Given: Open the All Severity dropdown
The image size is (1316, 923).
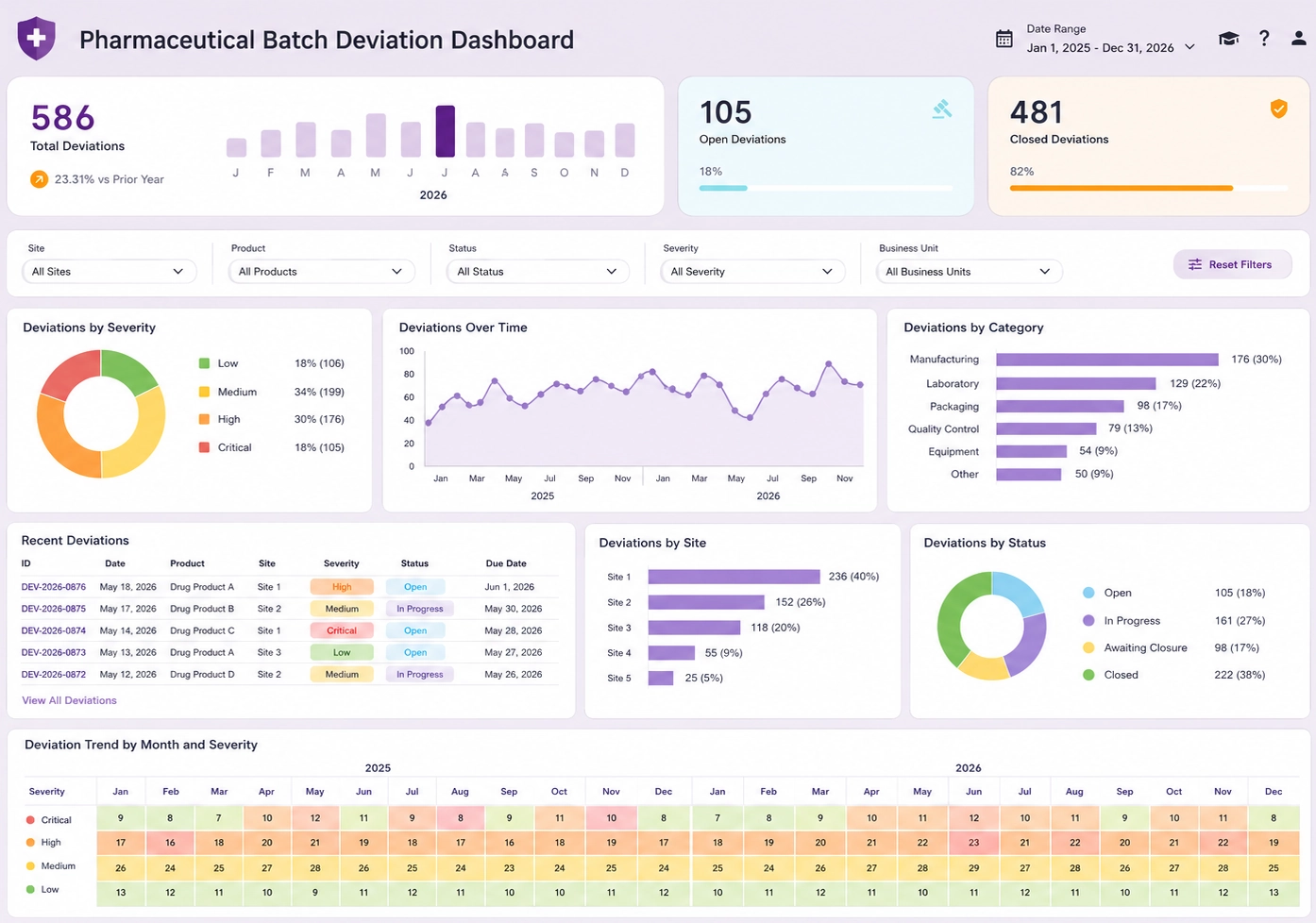Looking at the screenshot, I should (x=752, y=272).
